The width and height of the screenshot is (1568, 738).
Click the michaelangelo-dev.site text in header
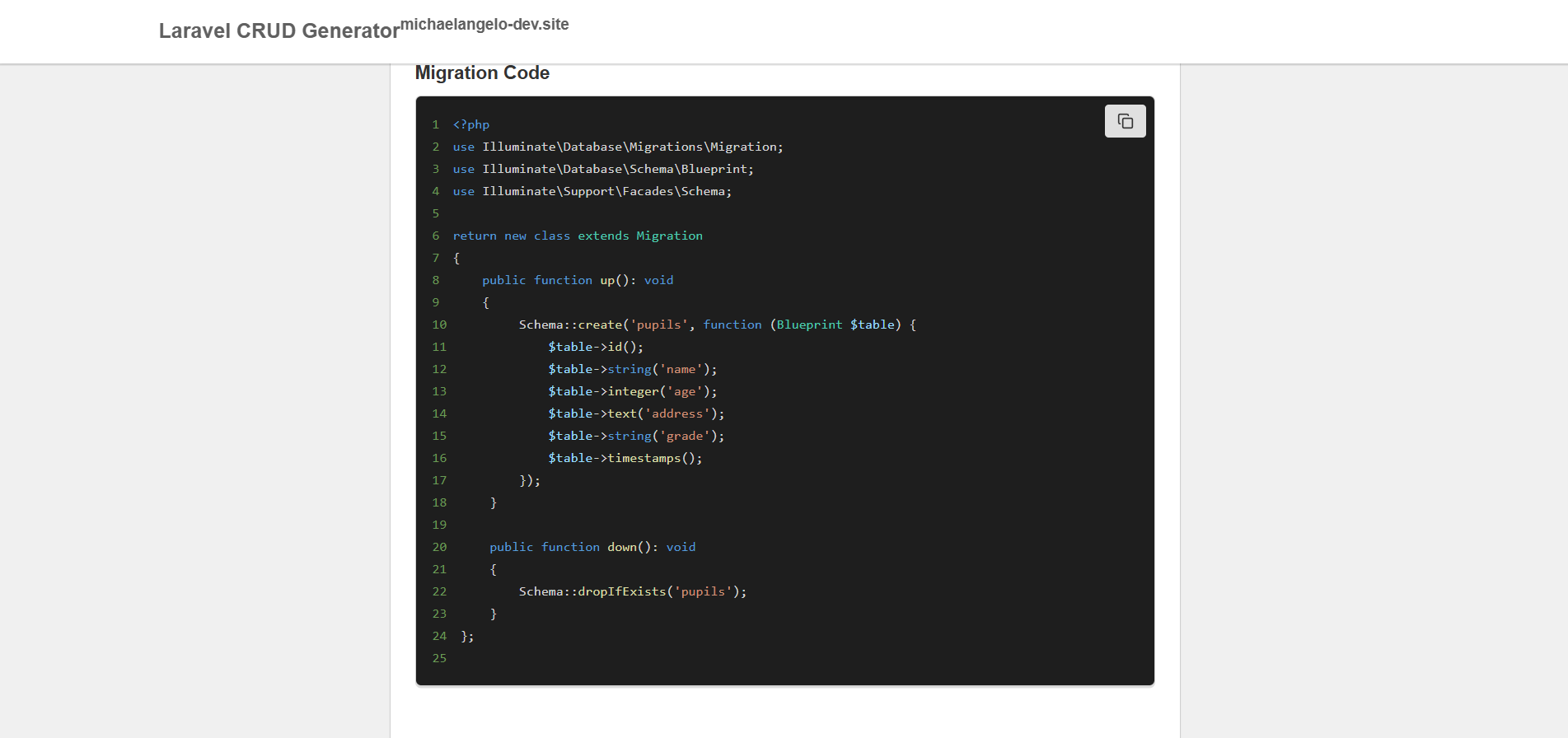tap(484, 25)
